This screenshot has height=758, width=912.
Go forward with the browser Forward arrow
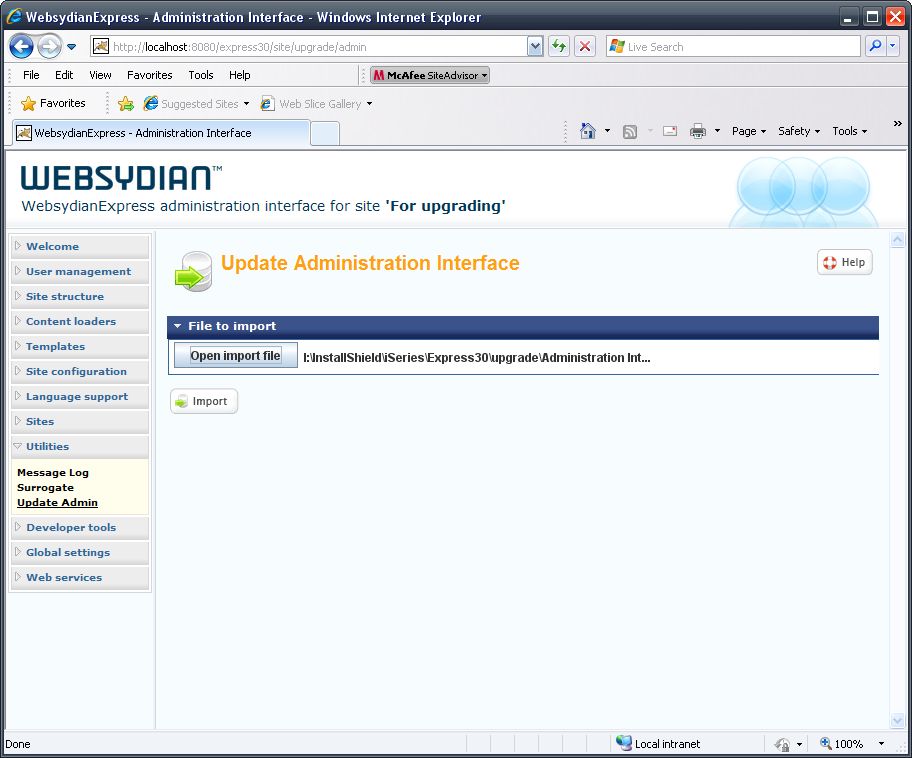pyautogui.click(x=49, y=47)
